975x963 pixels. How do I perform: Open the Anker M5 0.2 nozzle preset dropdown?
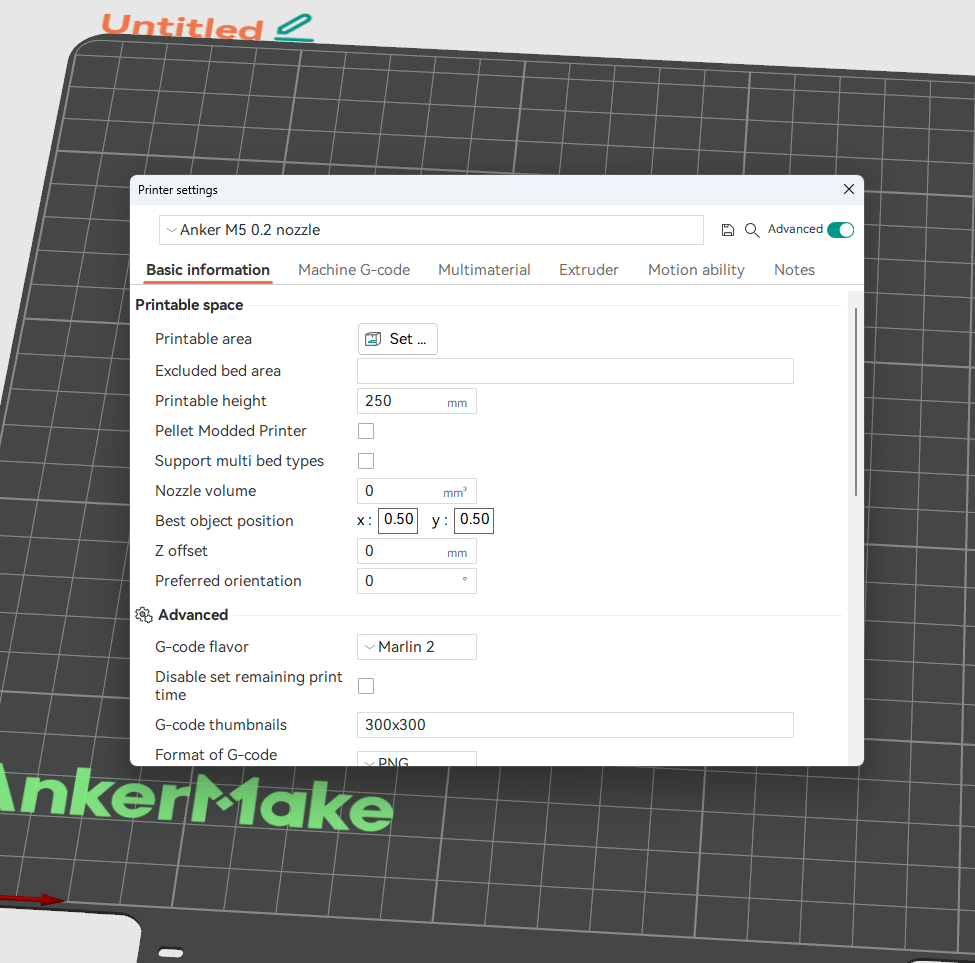coord(432,230)
